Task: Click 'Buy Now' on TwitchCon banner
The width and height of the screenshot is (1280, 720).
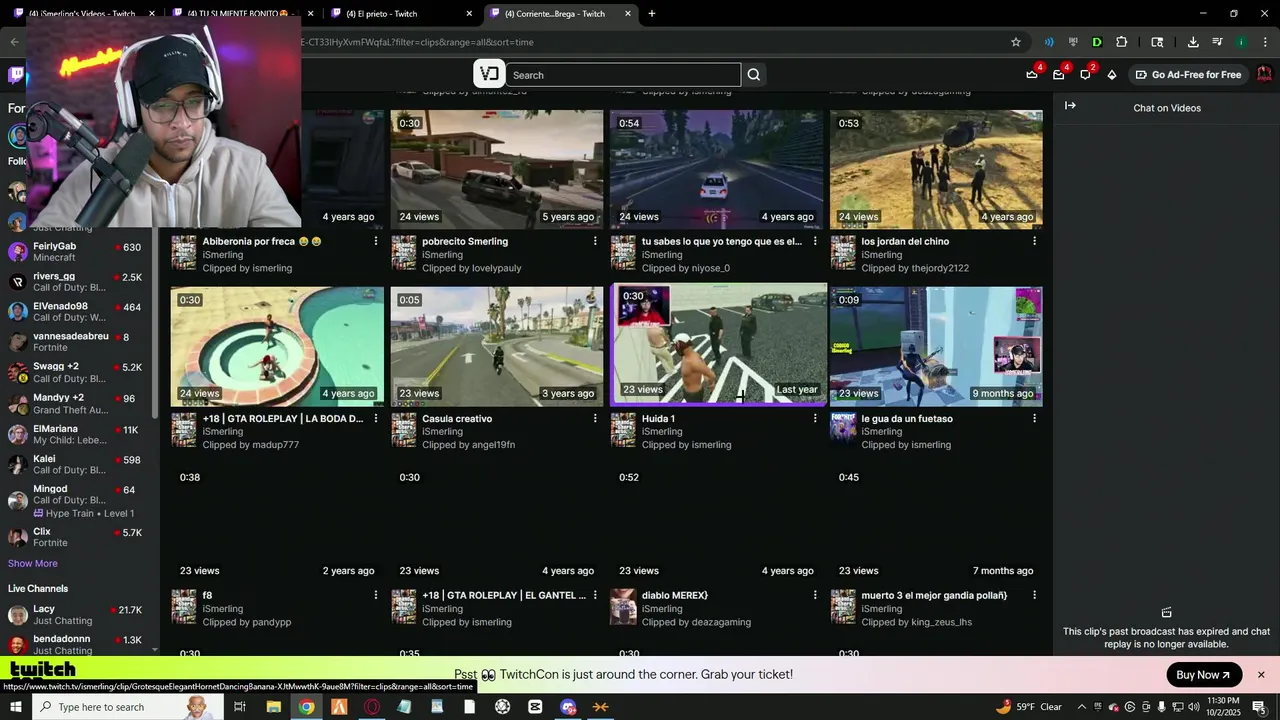Action: click(x=1203, y=675)
